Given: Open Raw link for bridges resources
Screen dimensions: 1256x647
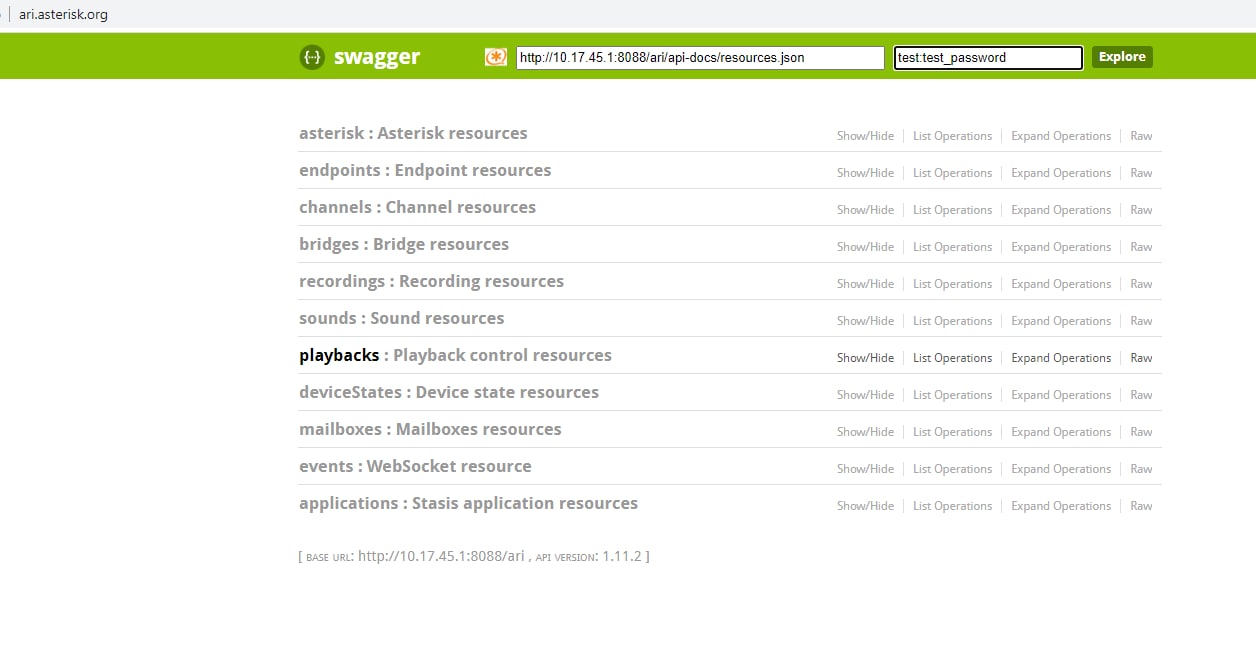Looking at the screenshot, I should coord(1141,247).
